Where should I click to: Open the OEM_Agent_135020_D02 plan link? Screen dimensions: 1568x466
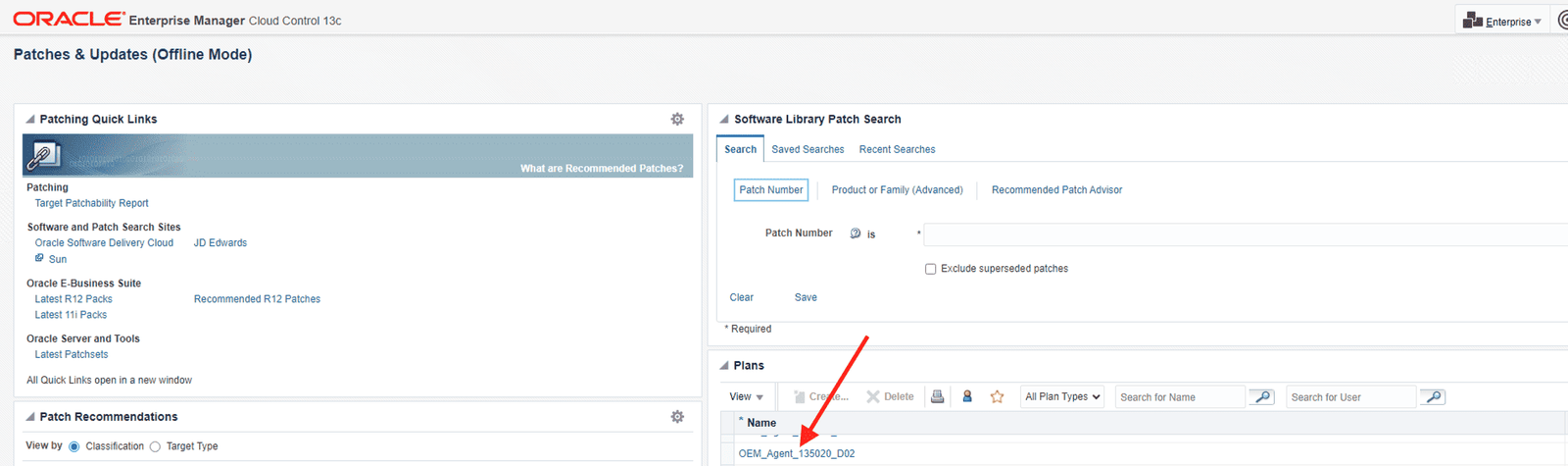point(796,453)
